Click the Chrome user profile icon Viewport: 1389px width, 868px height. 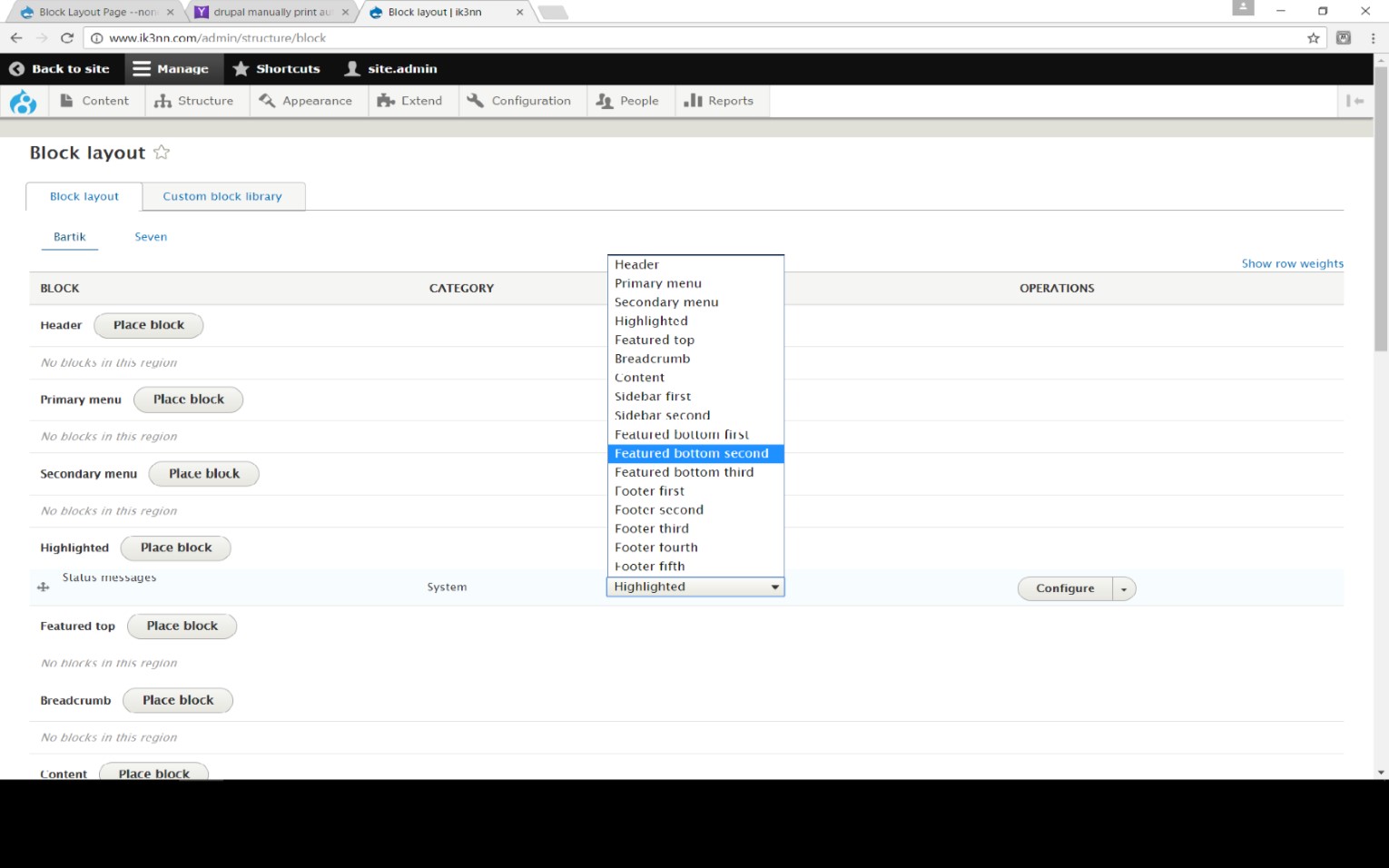pos(1243,7)
